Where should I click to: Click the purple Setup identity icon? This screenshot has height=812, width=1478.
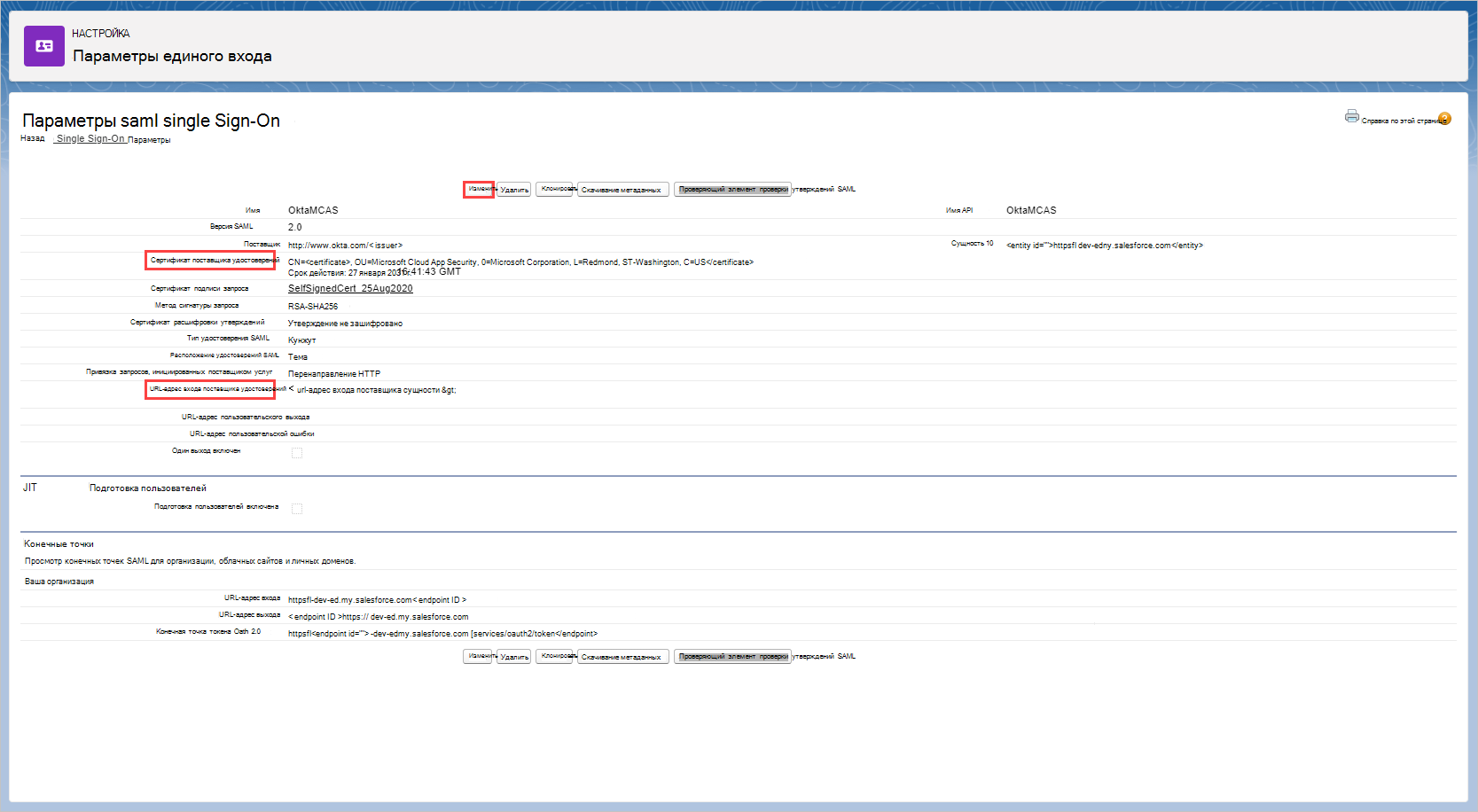point(44,46)
